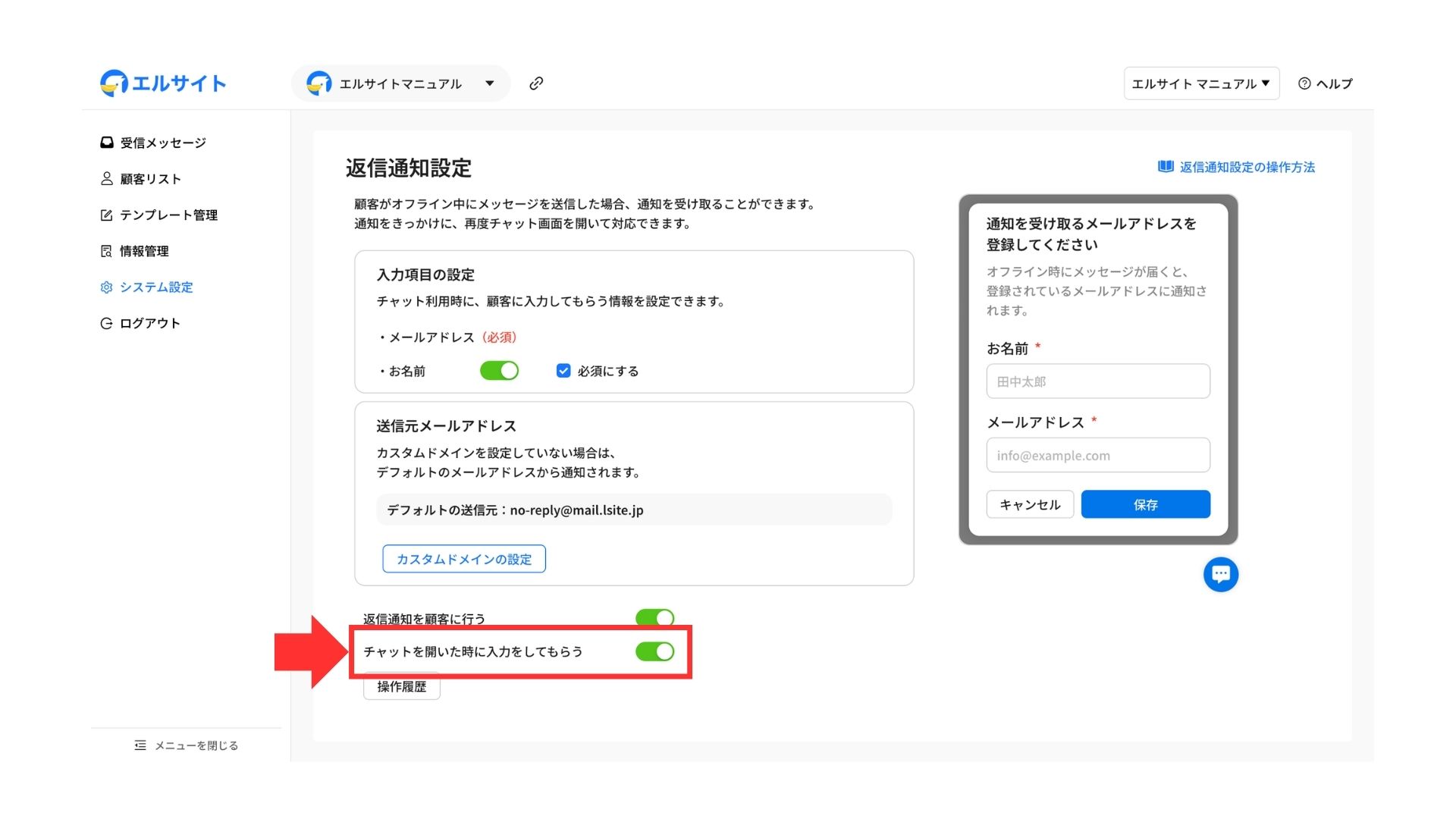Uncheck the 必須にする checkbox

[x=563, y=371]
